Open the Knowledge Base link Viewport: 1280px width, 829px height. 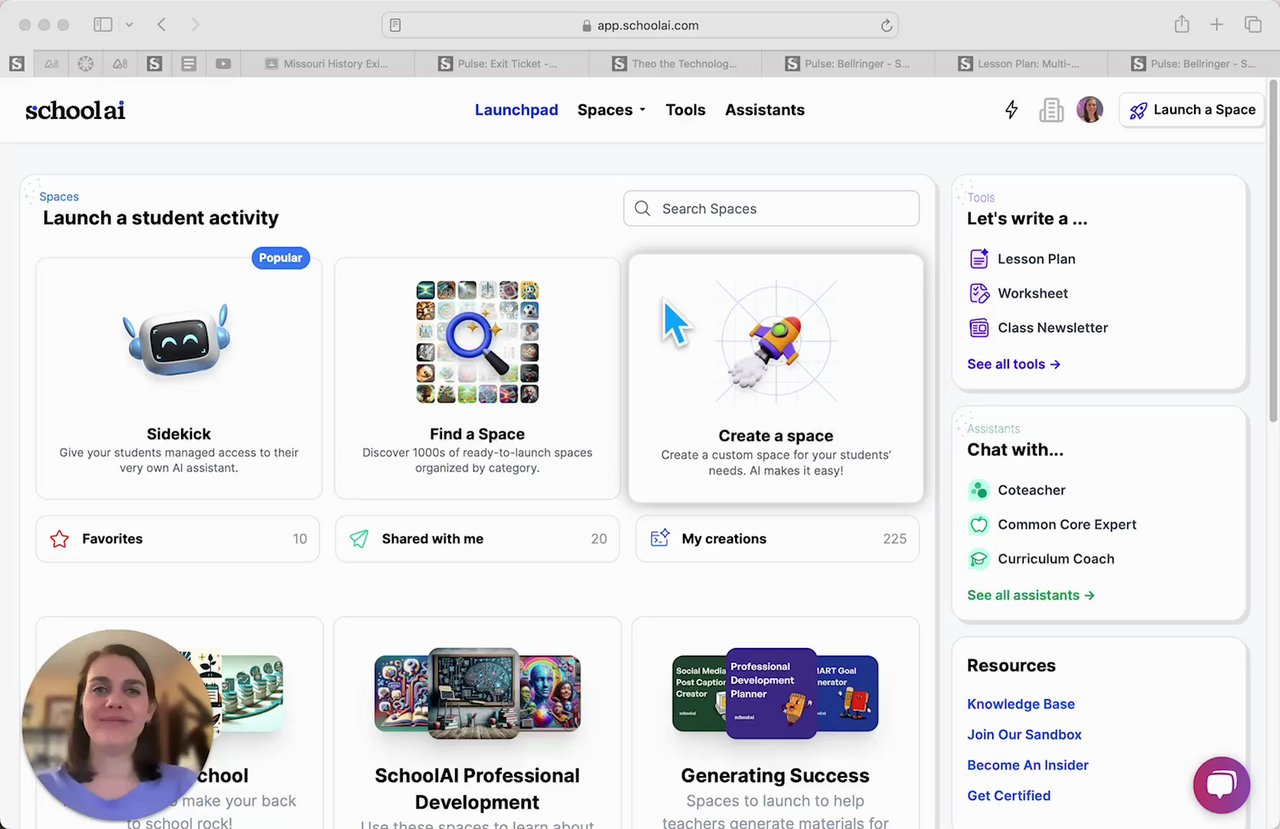tap(1020, 704)
